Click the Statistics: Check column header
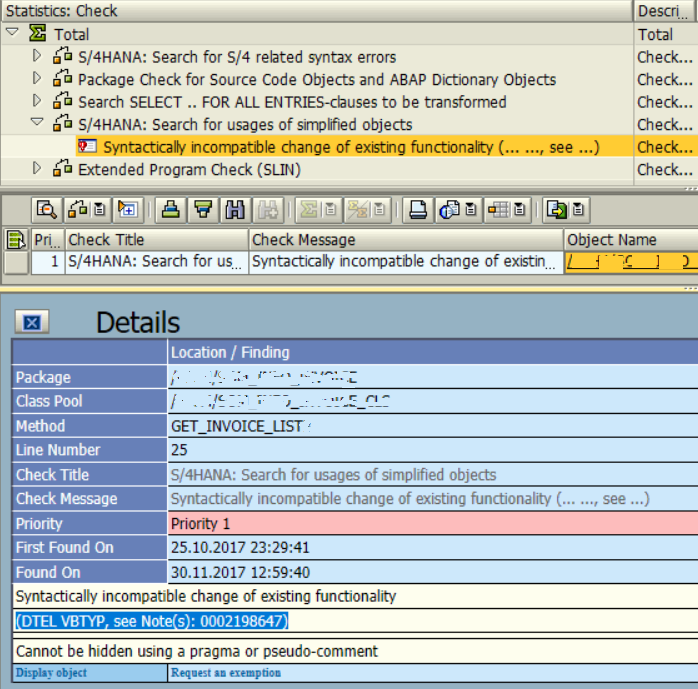Image resolution: width=698 pixels, height=689 pixels. [x=317, y=11]
